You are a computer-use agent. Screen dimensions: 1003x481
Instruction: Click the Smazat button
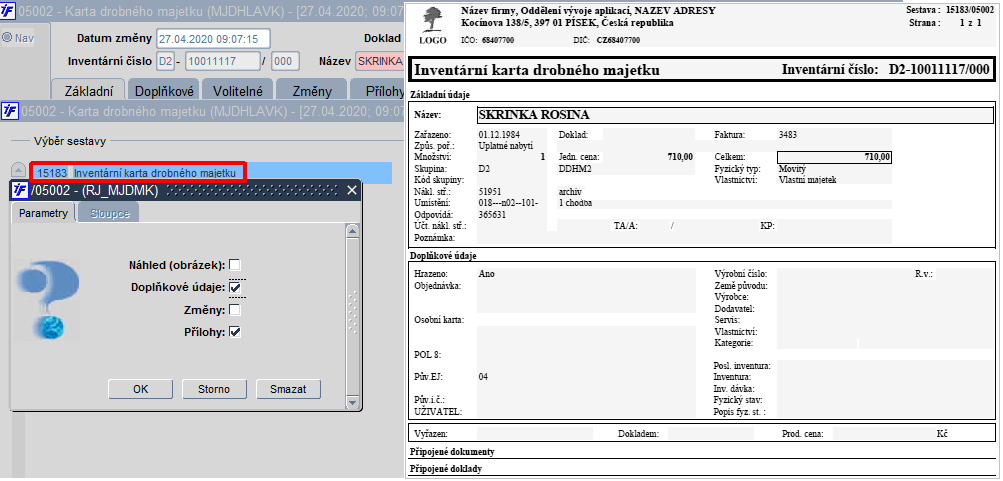point(288,389)
